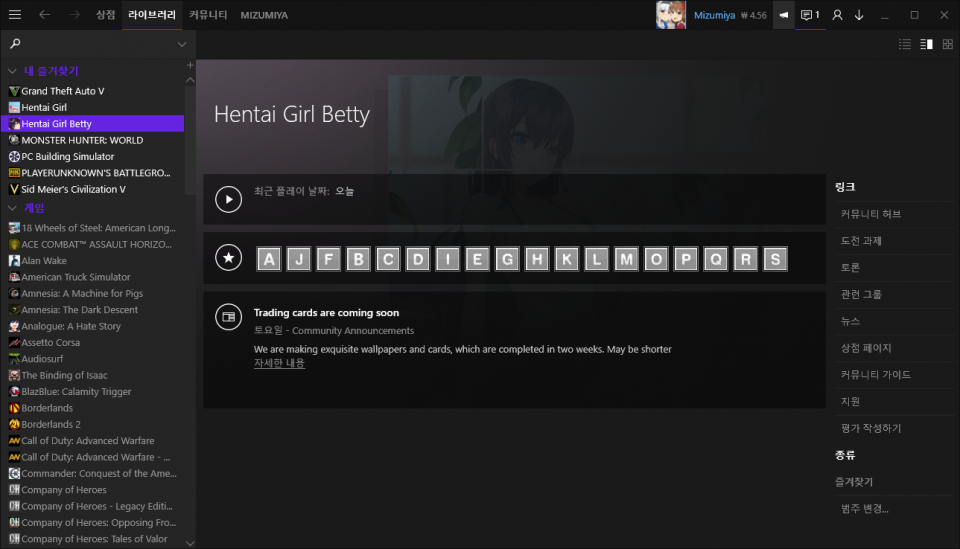This screenshot has width=960, height=549.
Task: Click 범주 변경... to change category
Action: [x=864, y=509]
